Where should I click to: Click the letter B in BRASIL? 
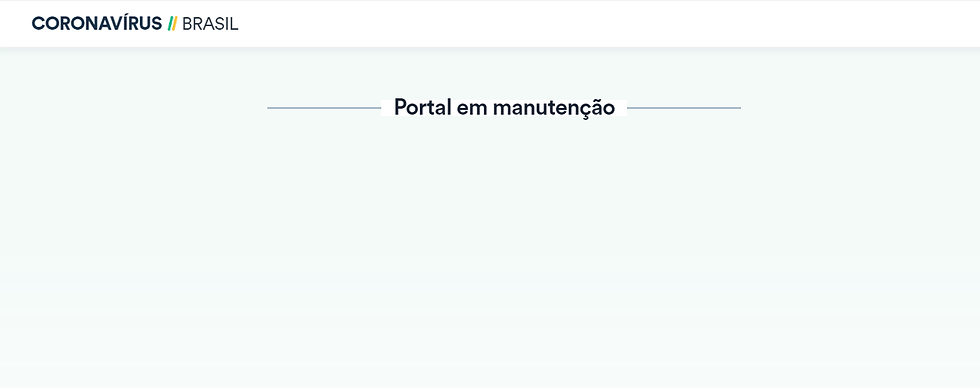188,24
